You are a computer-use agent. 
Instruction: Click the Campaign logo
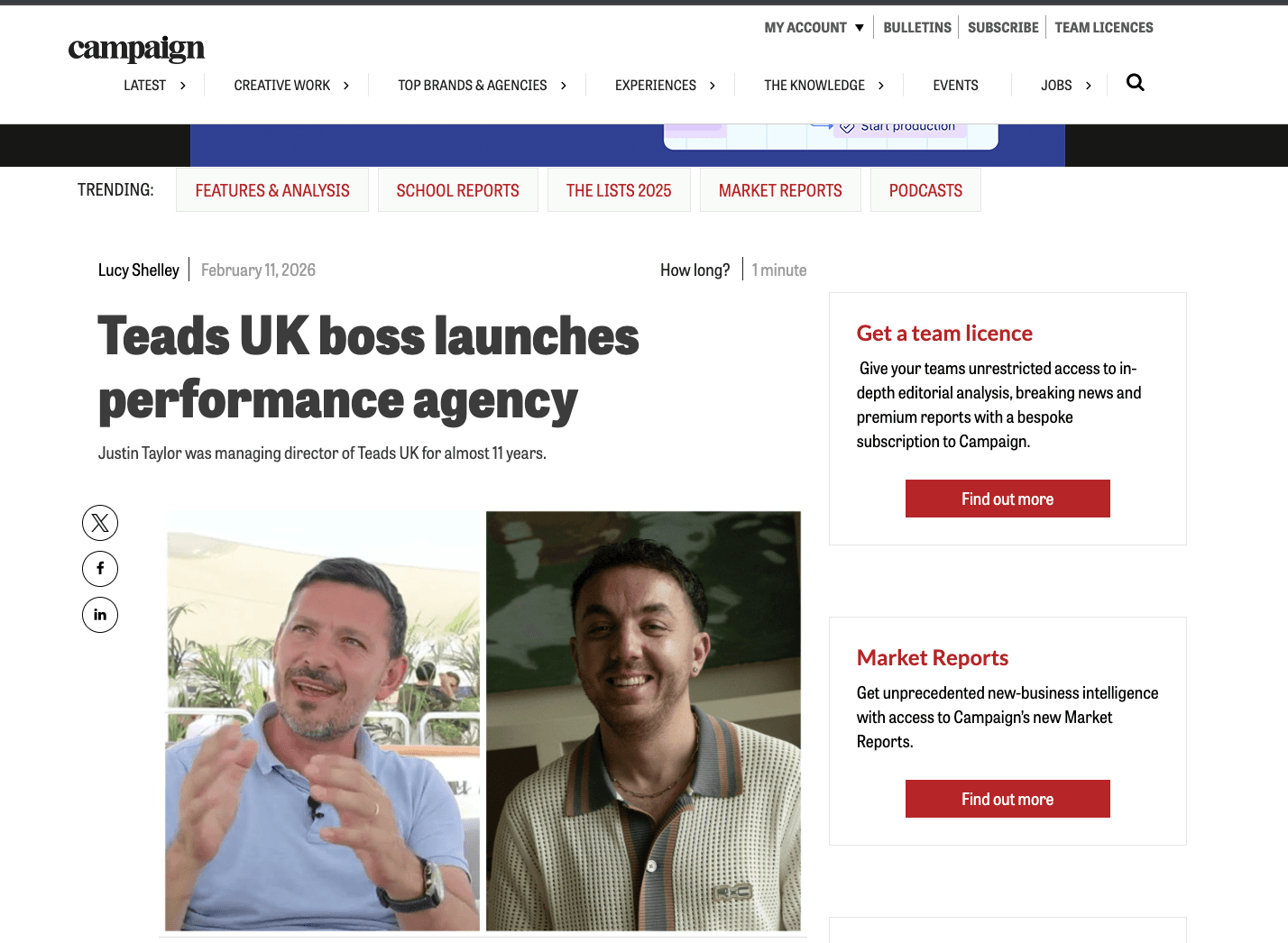136,49
